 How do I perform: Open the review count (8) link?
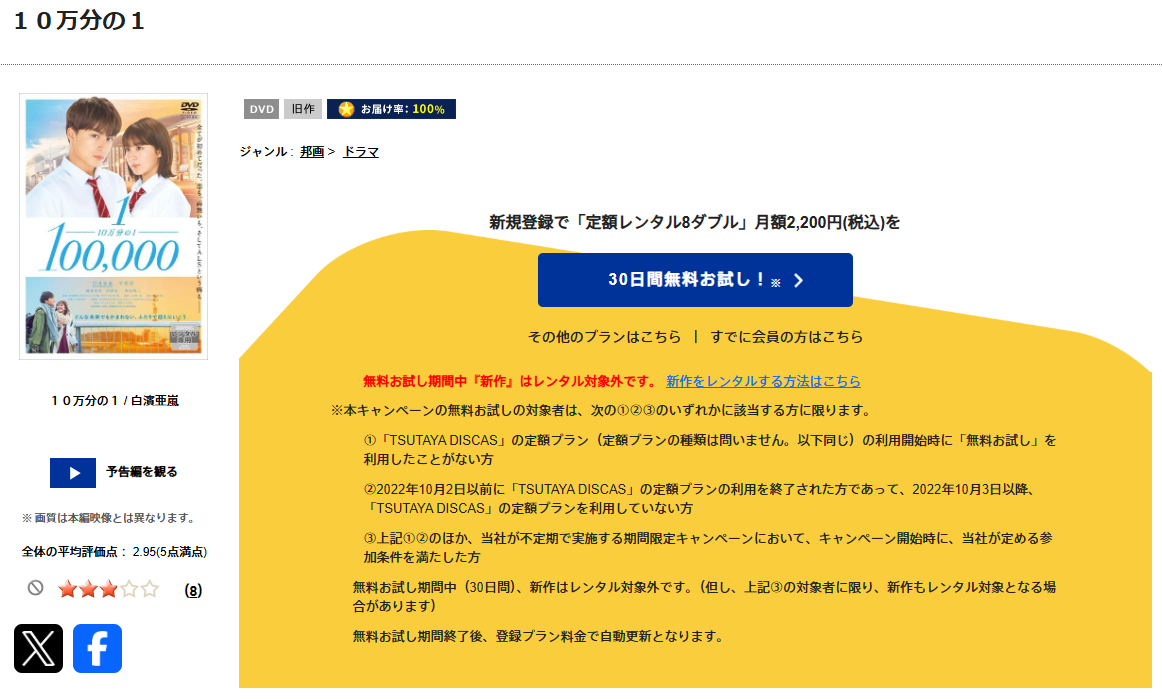tap(193, 591)
